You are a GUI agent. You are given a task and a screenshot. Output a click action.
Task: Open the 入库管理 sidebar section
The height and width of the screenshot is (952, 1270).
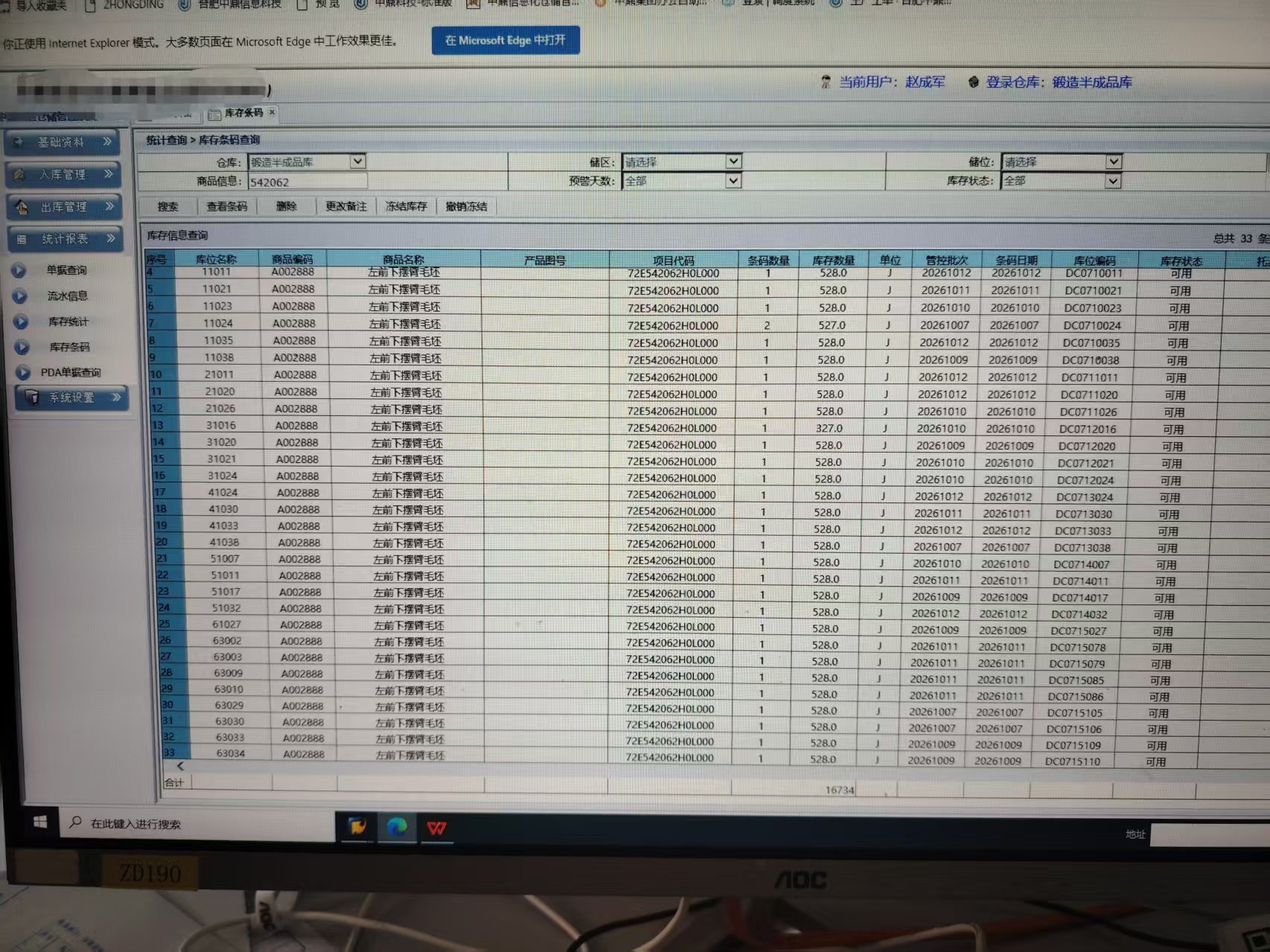63,174
